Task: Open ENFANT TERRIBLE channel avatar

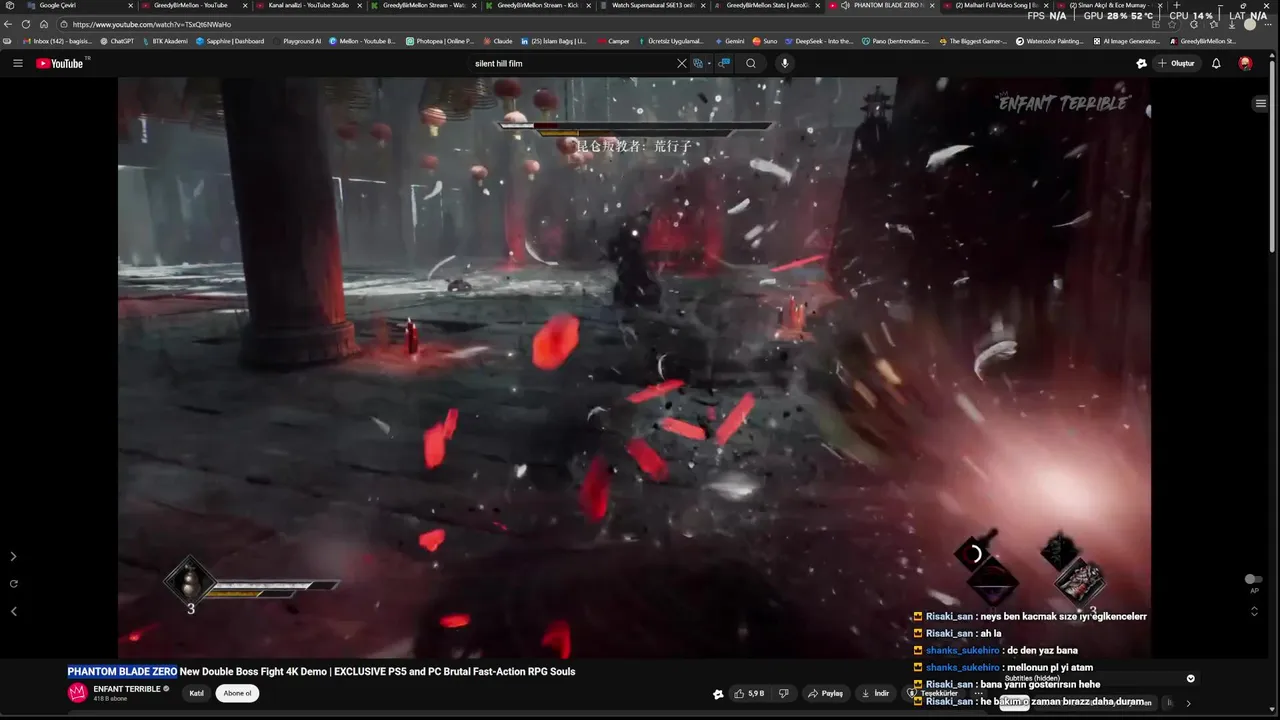Action: [x=78, y=693]
